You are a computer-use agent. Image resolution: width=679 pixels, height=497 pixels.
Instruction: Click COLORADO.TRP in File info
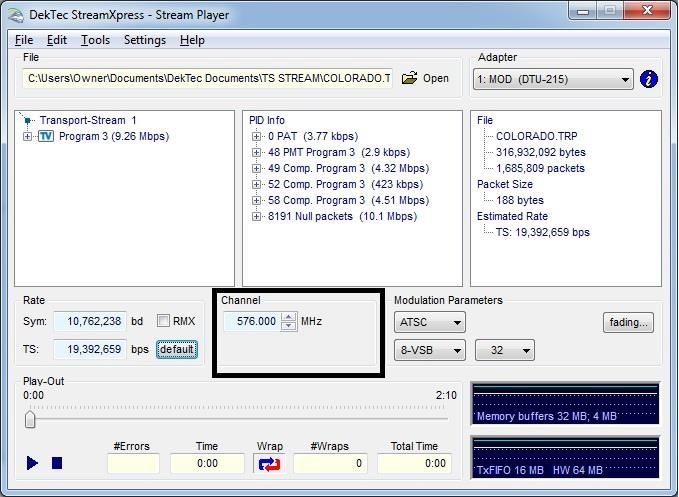coord(537,136)
